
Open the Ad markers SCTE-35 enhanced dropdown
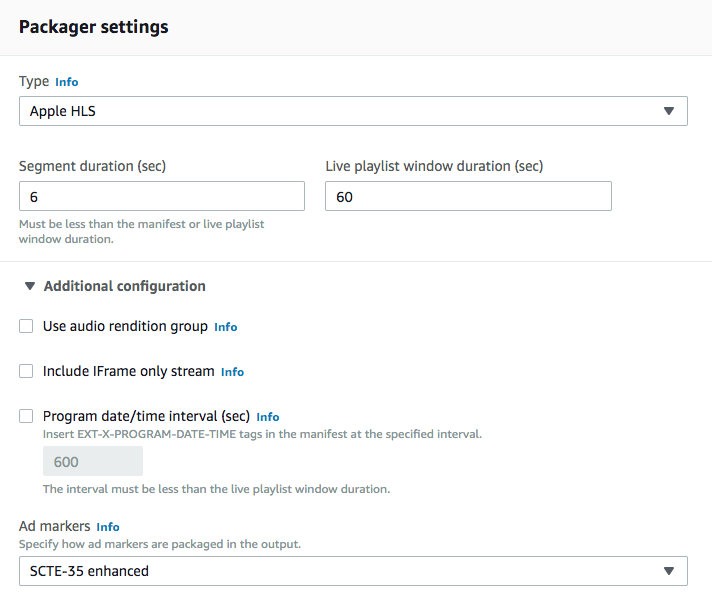(353, 571)
